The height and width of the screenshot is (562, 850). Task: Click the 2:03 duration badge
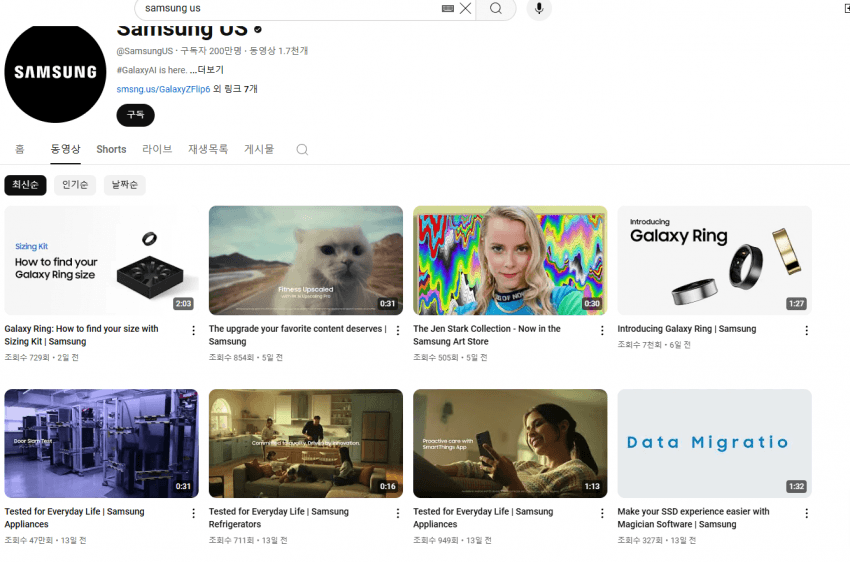183,303
